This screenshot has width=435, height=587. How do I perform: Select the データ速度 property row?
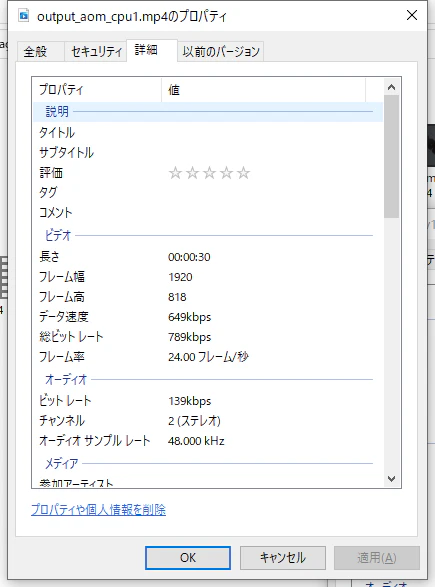208,317
